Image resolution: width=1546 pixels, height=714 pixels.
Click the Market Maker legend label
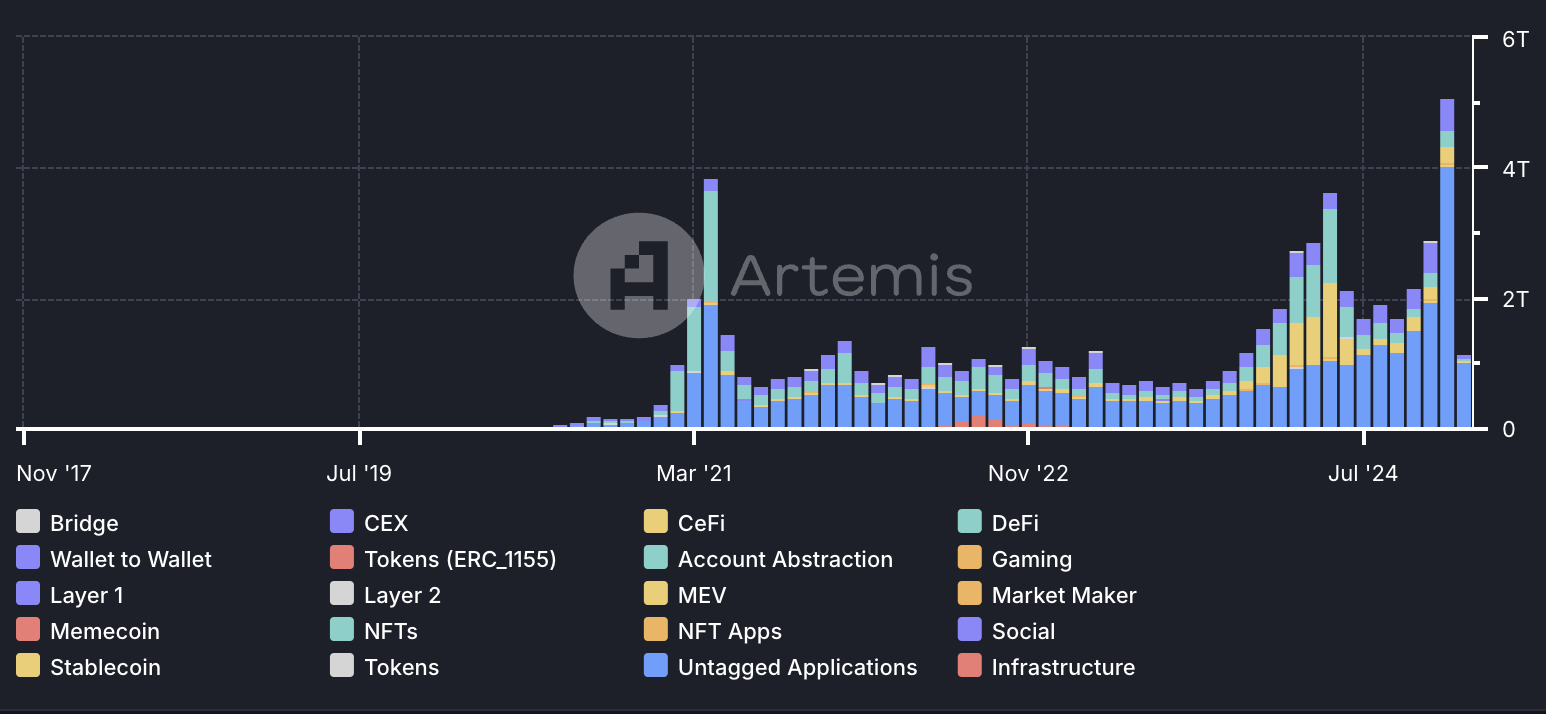click(x=1063, y=595)
